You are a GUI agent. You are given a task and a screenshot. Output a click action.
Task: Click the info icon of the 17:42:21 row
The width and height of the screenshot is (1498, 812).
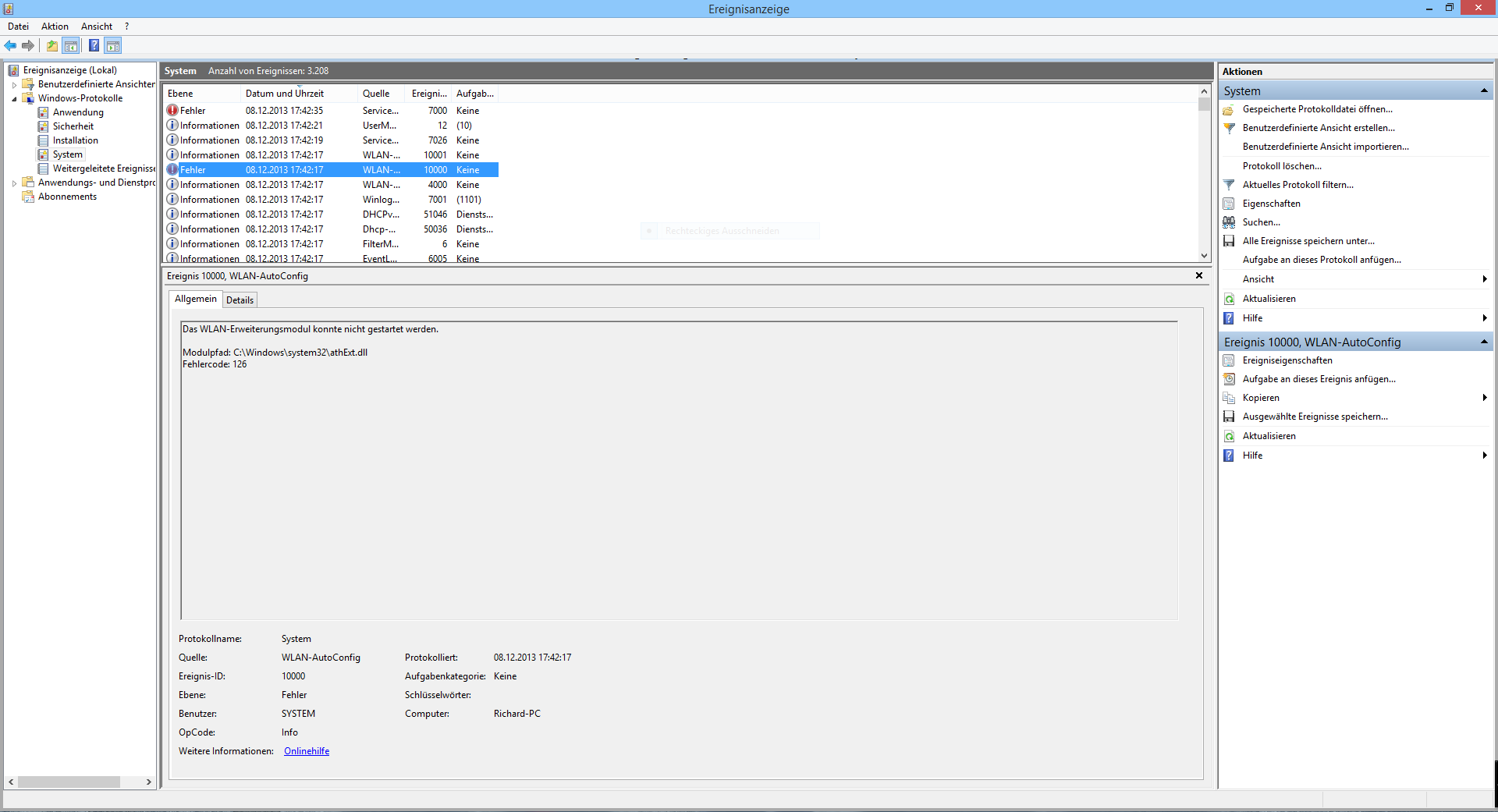click(x=172, y=126)
